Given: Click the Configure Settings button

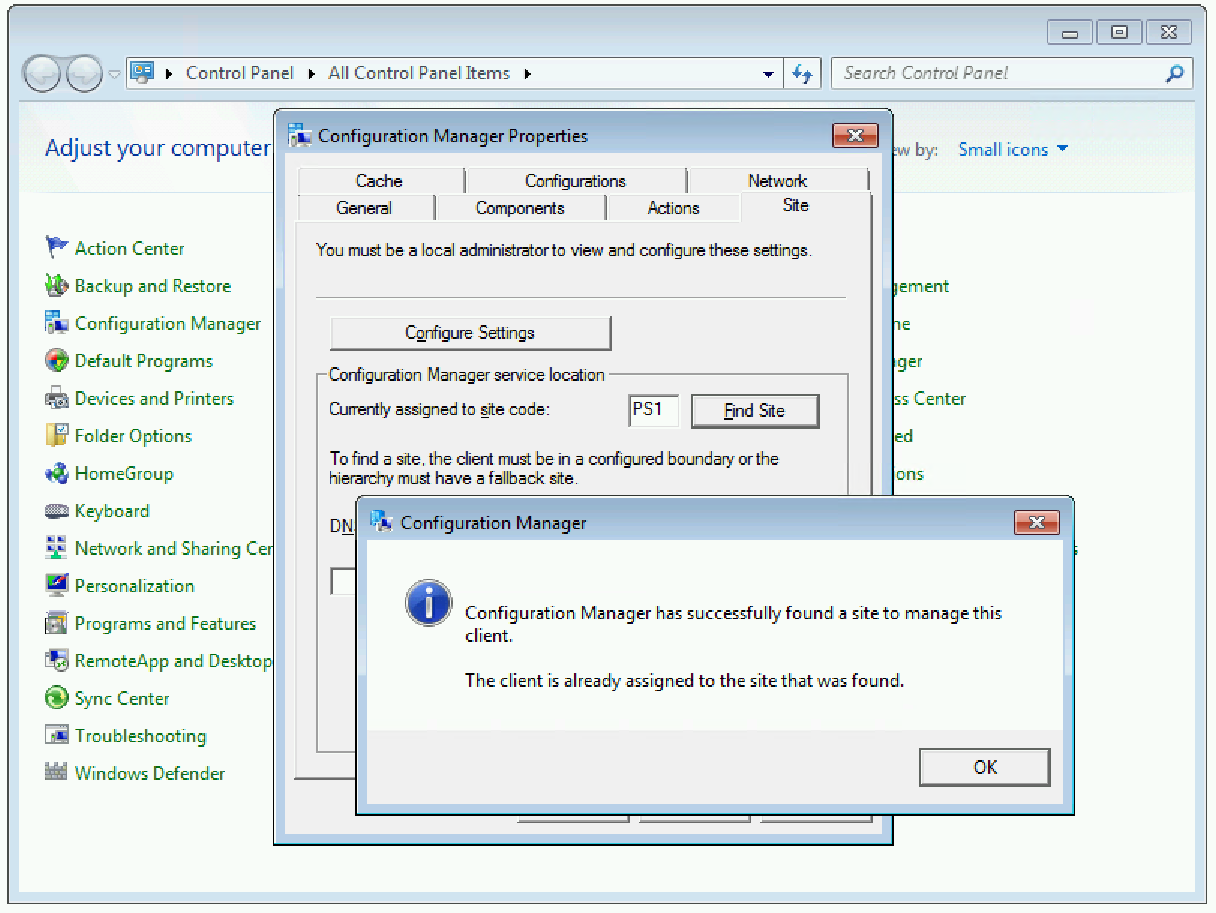Looking at the screenshot, I should [x=470, y=333].
